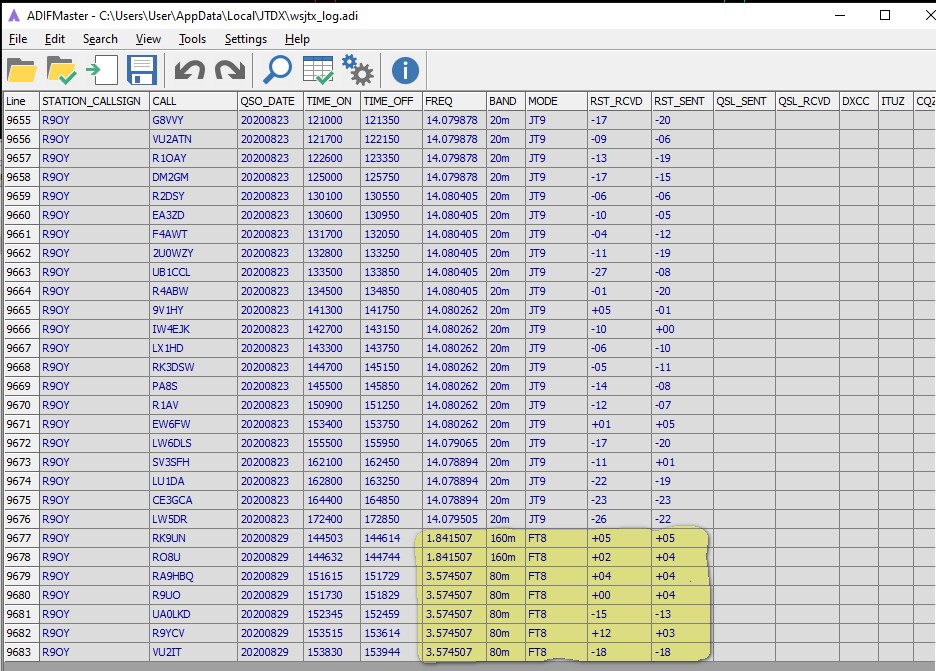Select row with line number 9677
The image size is (936, 671).
click(19, 538)
